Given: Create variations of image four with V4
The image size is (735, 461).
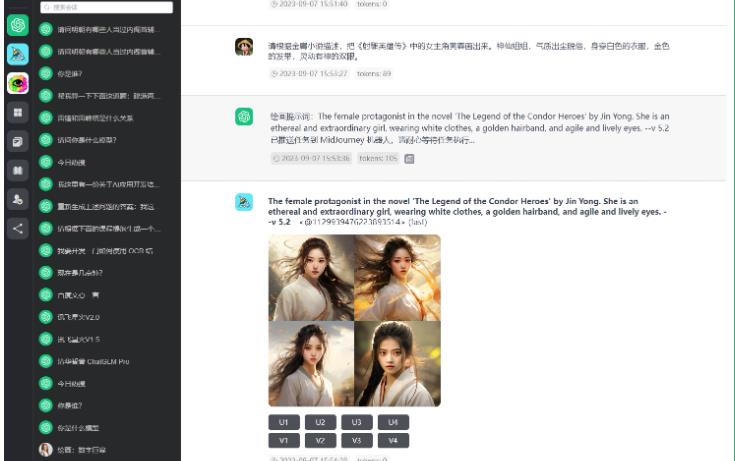Looking at the screenshot, I should click(393, 440).
